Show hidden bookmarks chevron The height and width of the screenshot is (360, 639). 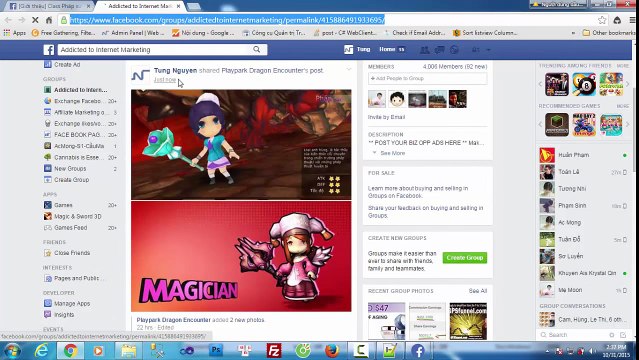(573, 33)
